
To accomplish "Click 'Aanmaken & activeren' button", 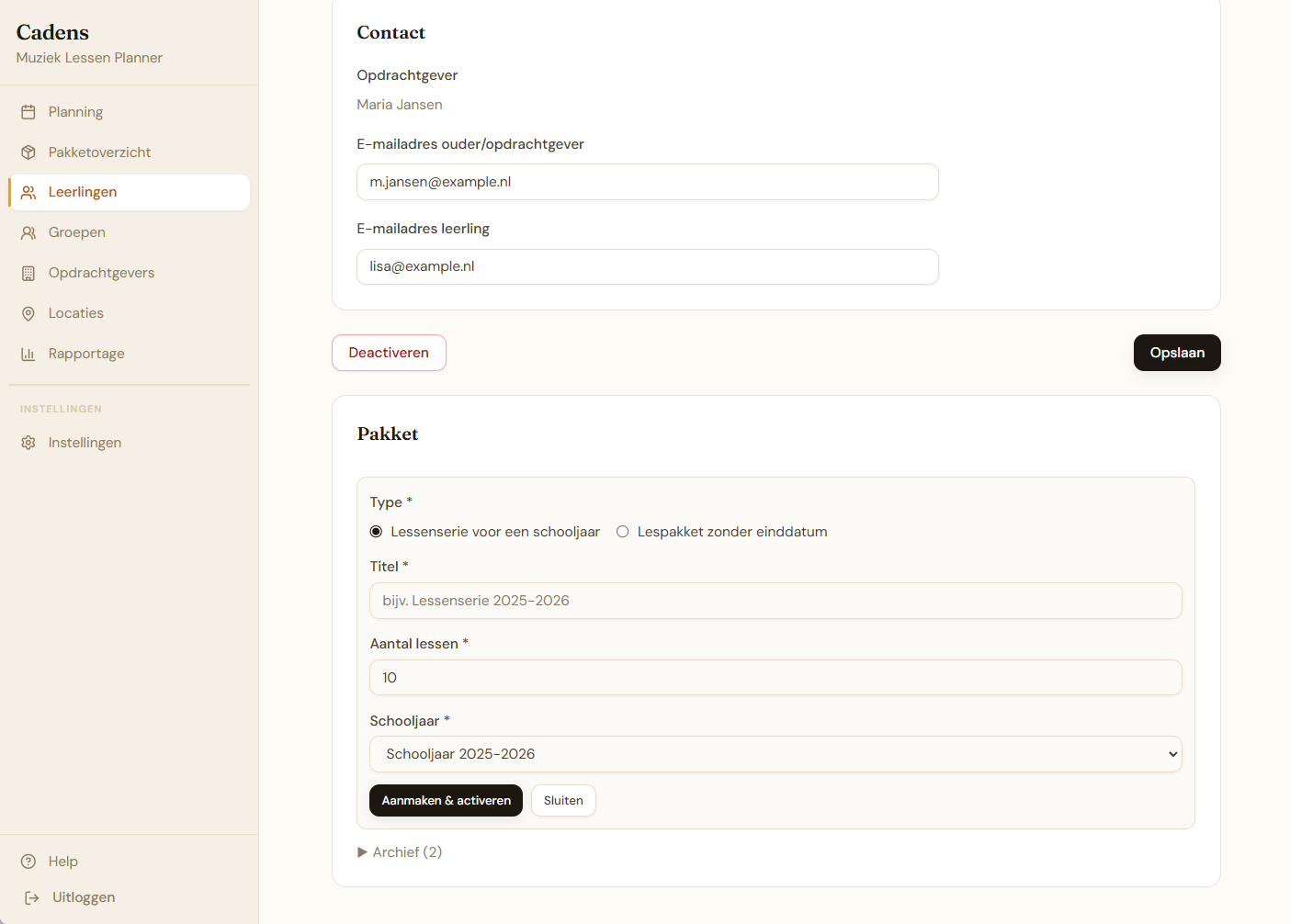I will [x=446, y=801].
